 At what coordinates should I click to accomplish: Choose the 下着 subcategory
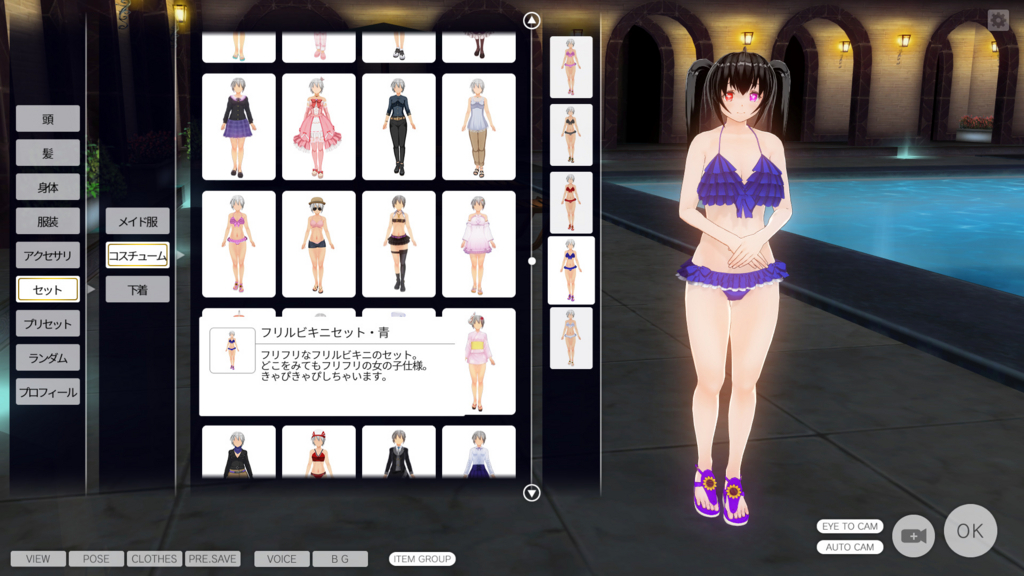[138, 289]
